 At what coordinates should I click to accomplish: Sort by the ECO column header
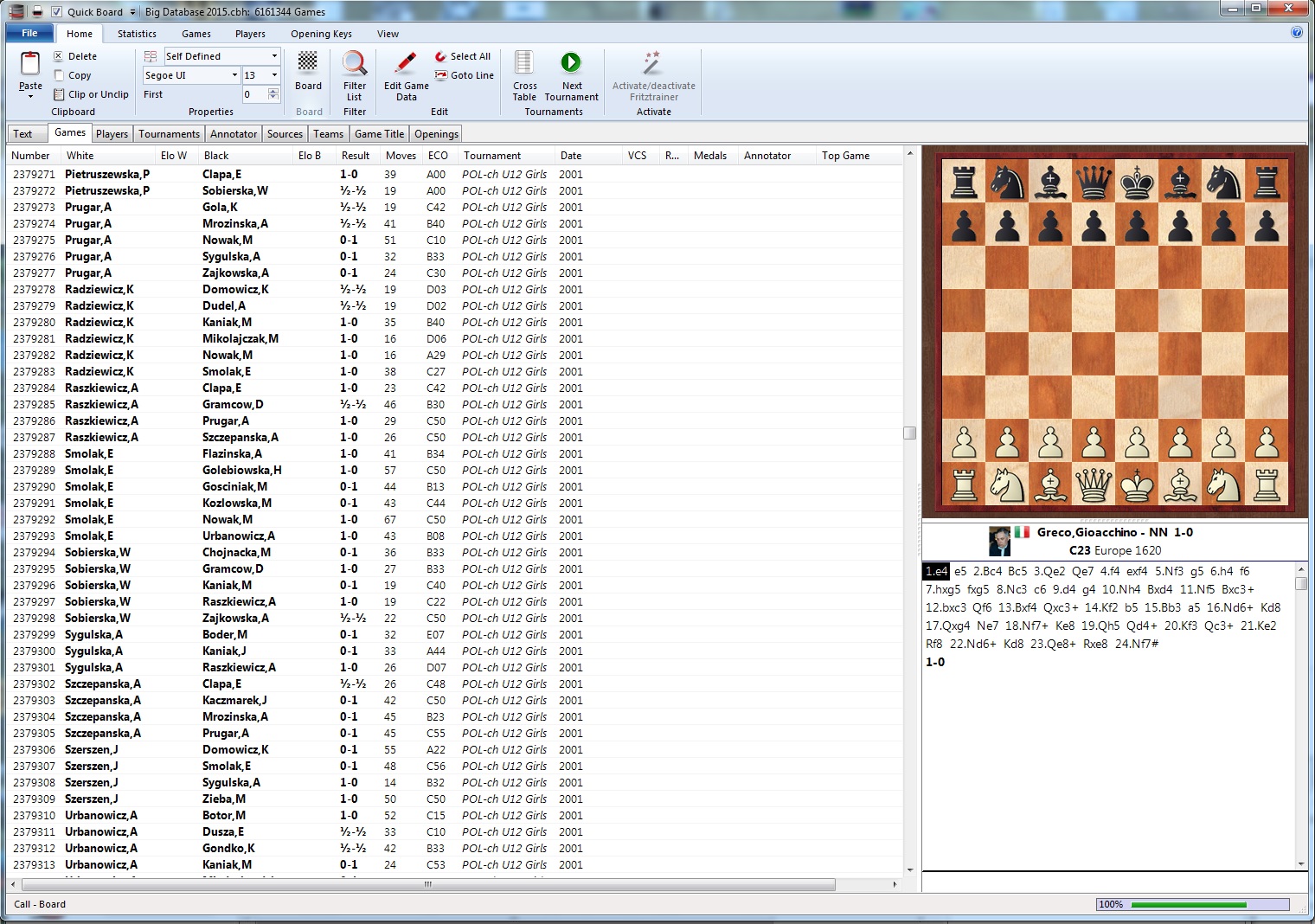tap(439, 156)
